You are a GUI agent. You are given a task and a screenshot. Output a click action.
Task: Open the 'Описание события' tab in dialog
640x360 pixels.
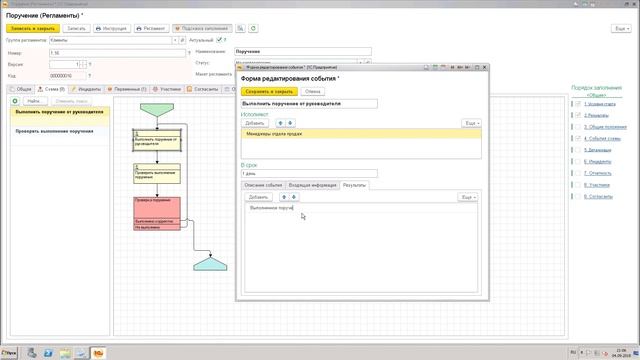[x=263, y=185]
